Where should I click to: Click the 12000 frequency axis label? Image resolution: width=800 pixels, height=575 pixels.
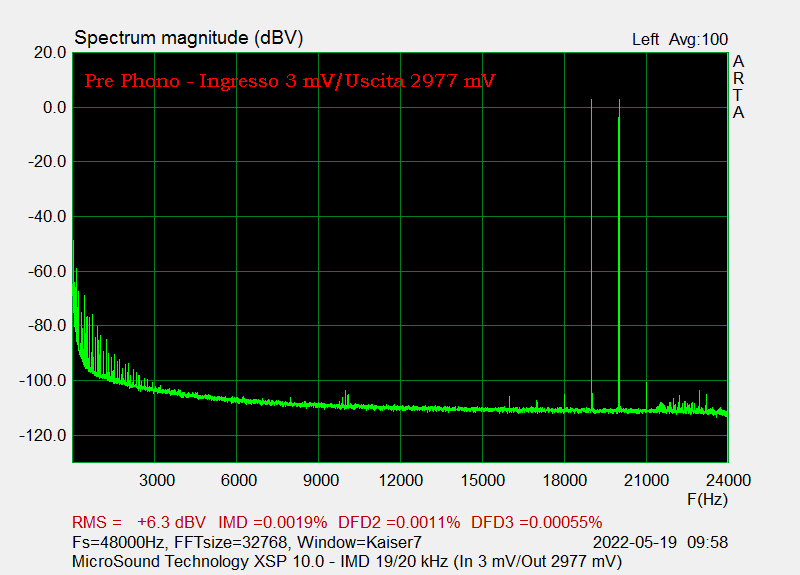tap(401, 481)
